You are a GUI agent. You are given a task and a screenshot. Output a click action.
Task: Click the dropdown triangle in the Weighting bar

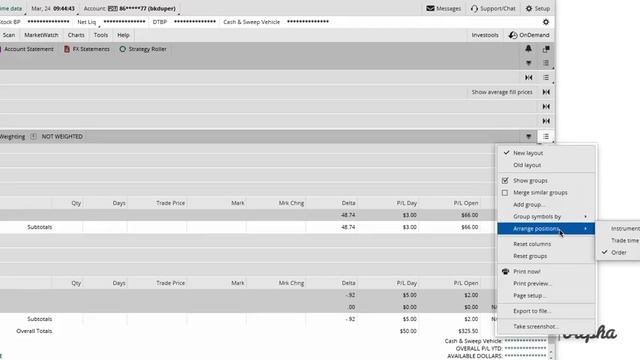tap(529, 136)
